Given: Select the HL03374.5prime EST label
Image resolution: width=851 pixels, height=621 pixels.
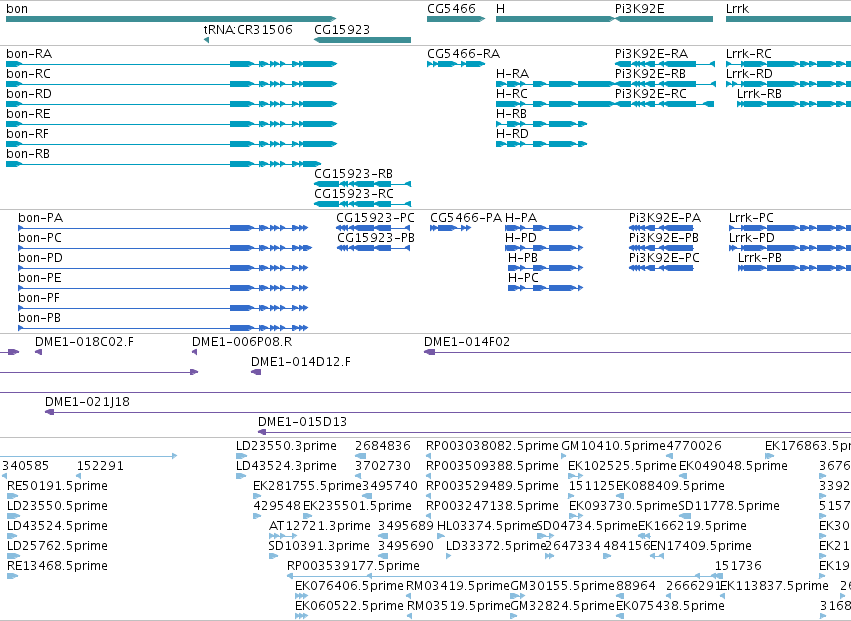Looking at the screenshot, I should (x=487, y=526).
